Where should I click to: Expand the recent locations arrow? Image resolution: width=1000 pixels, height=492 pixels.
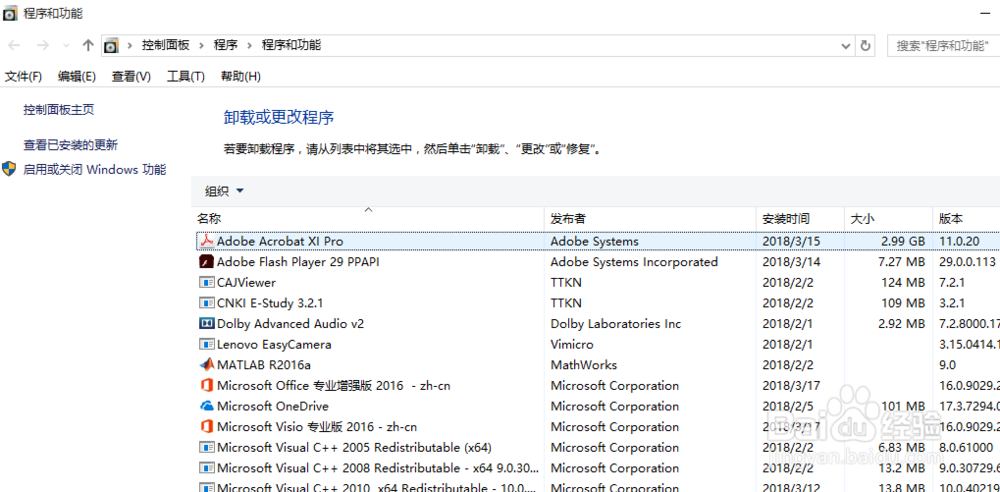tap(66, 45)
